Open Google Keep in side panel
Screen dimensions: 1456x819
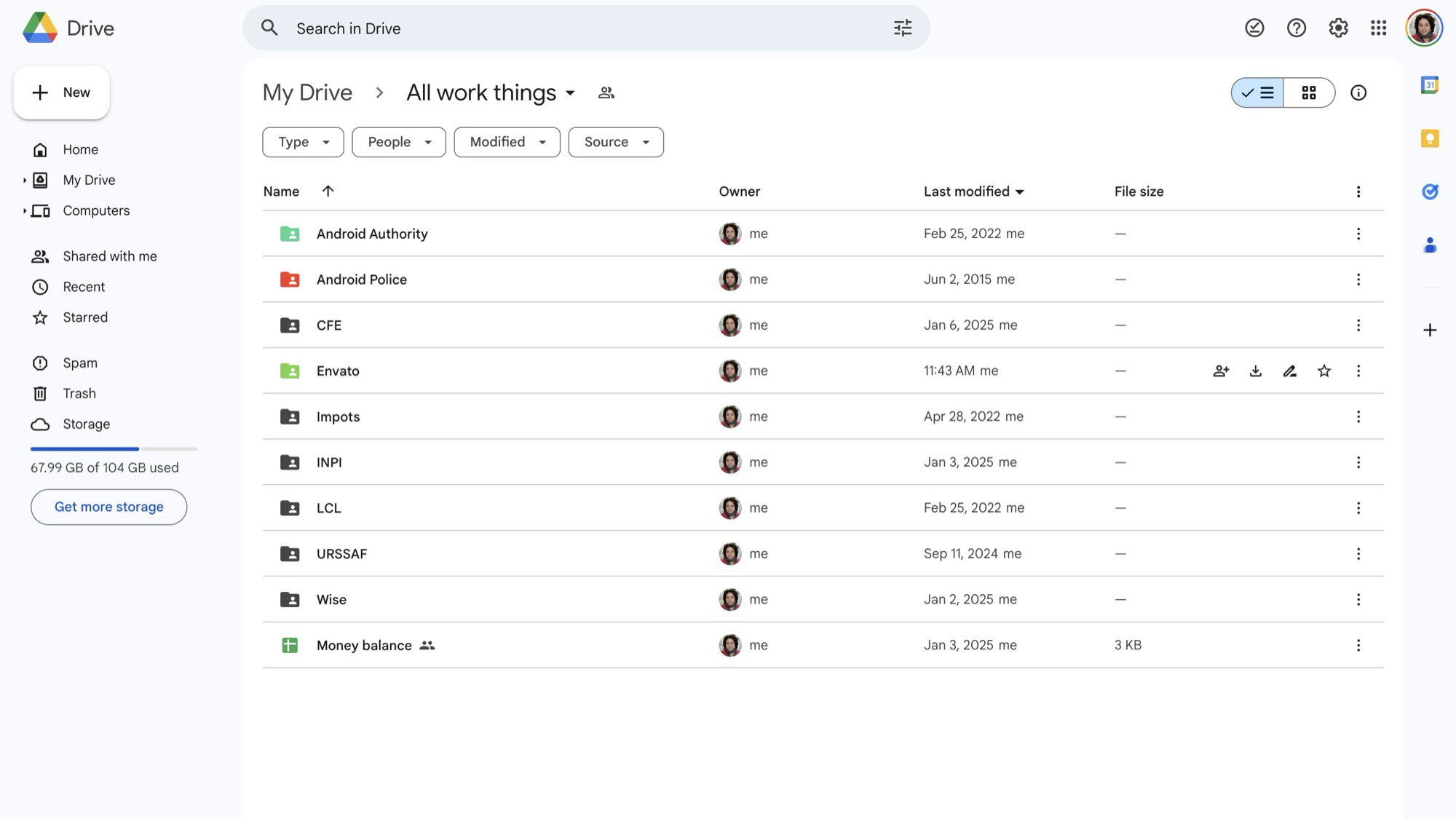point(1430,138)
